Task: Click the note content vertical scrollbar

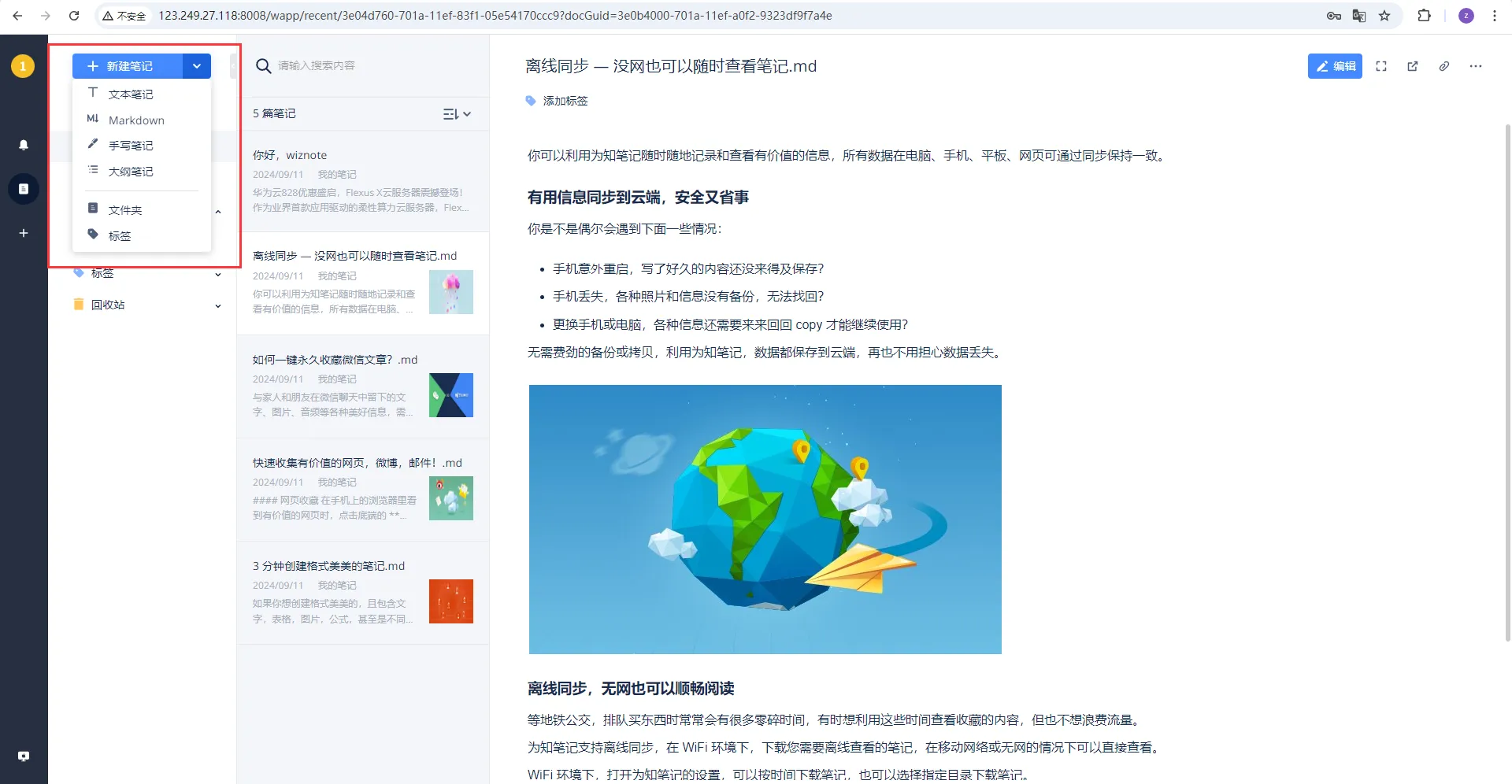Action: point(1507,382)
